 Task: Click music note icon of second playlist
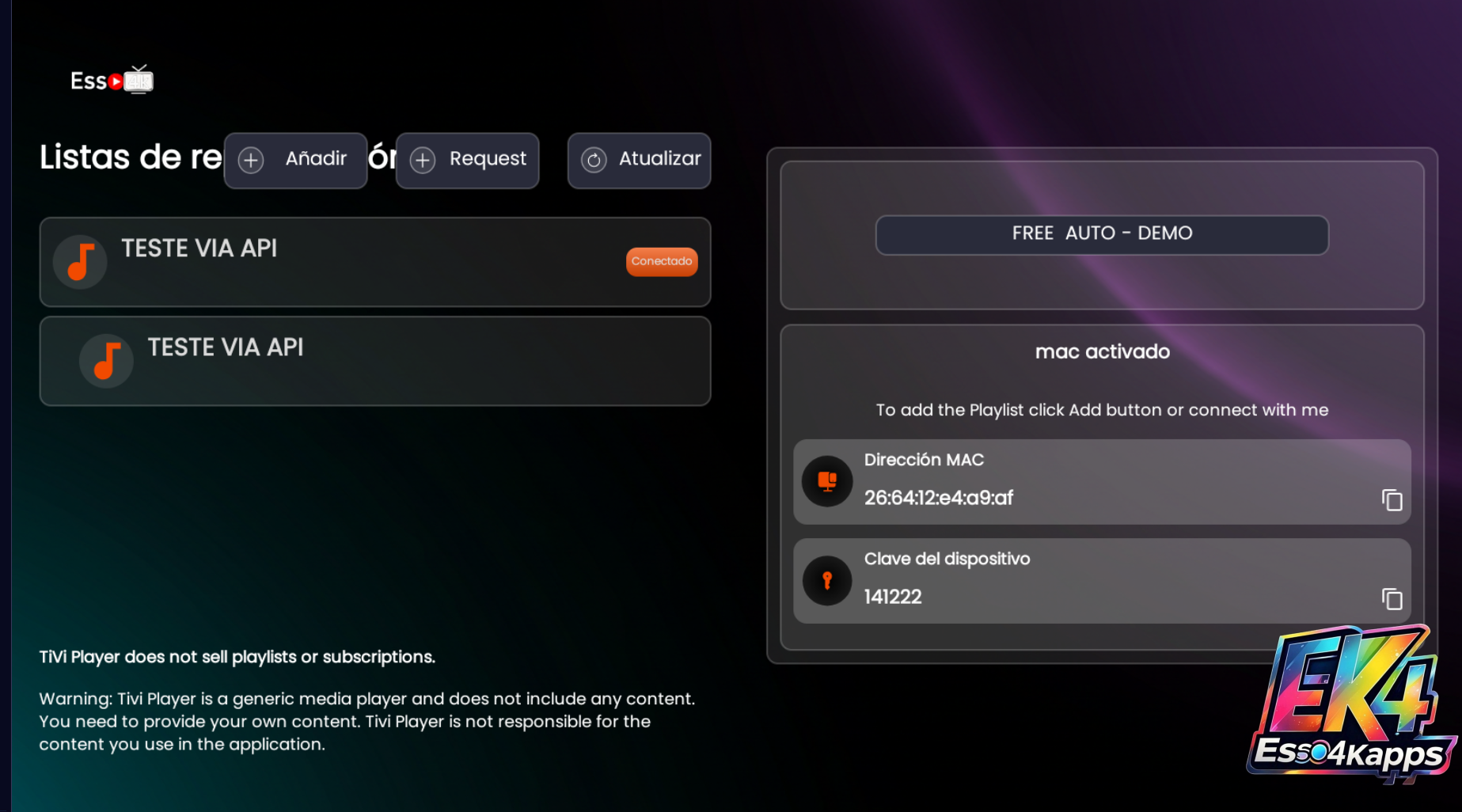(x=106, y=361)
